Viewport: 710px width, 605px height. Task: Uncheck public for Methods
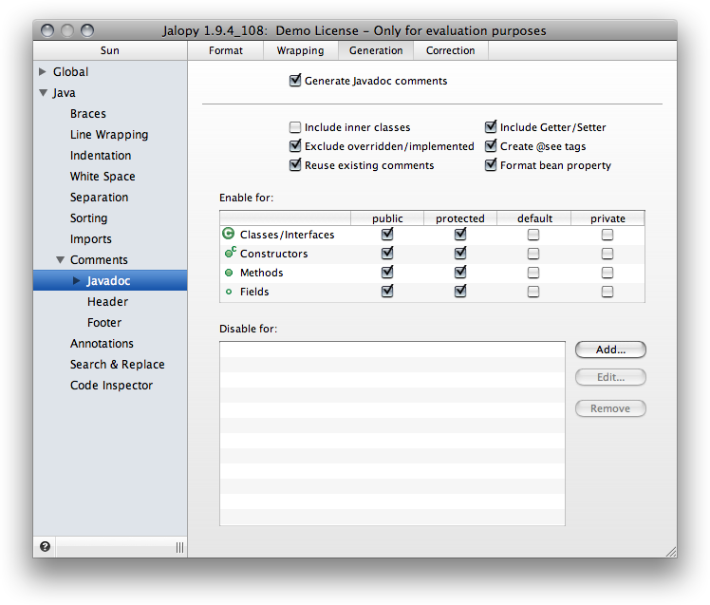pyautogui.click(x=387, y=272)
